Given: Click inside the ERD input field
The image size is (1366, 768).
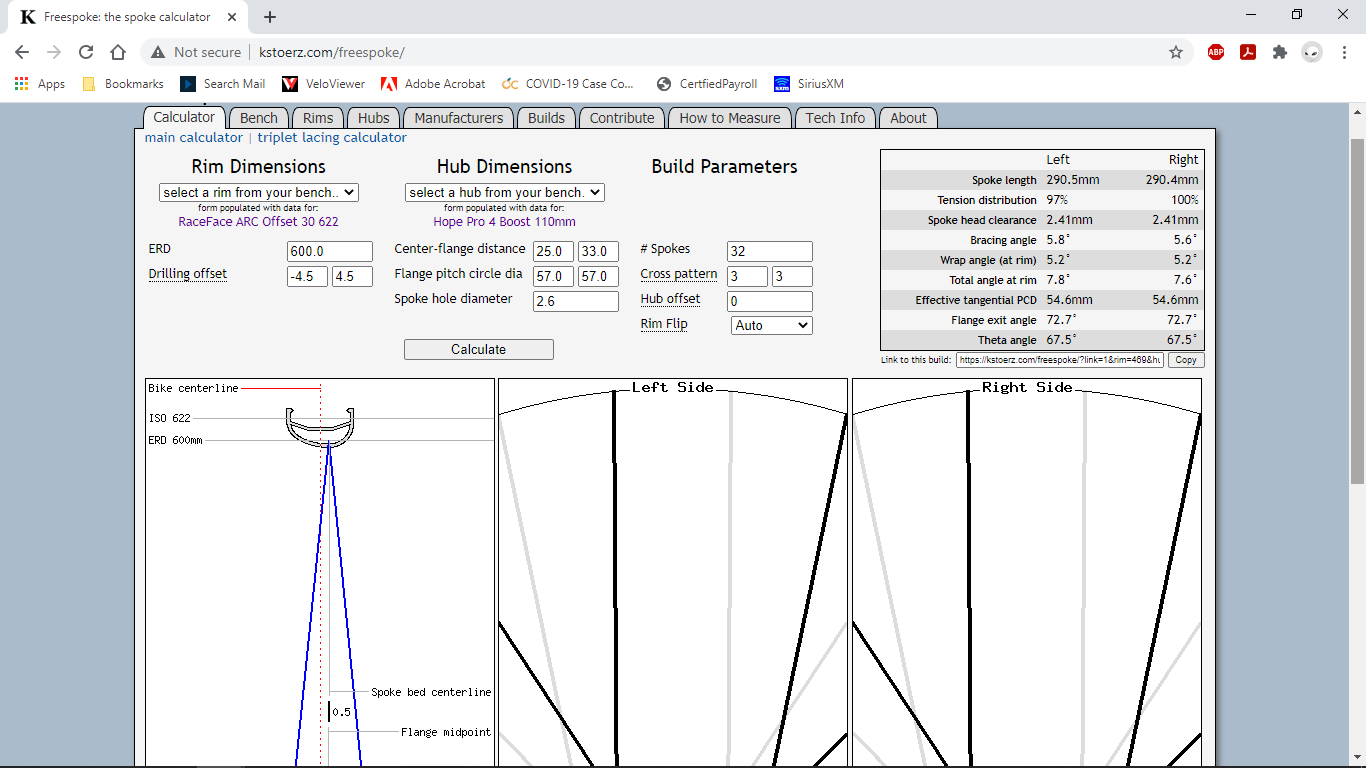Looking at the screenshot, I should 330,251.
